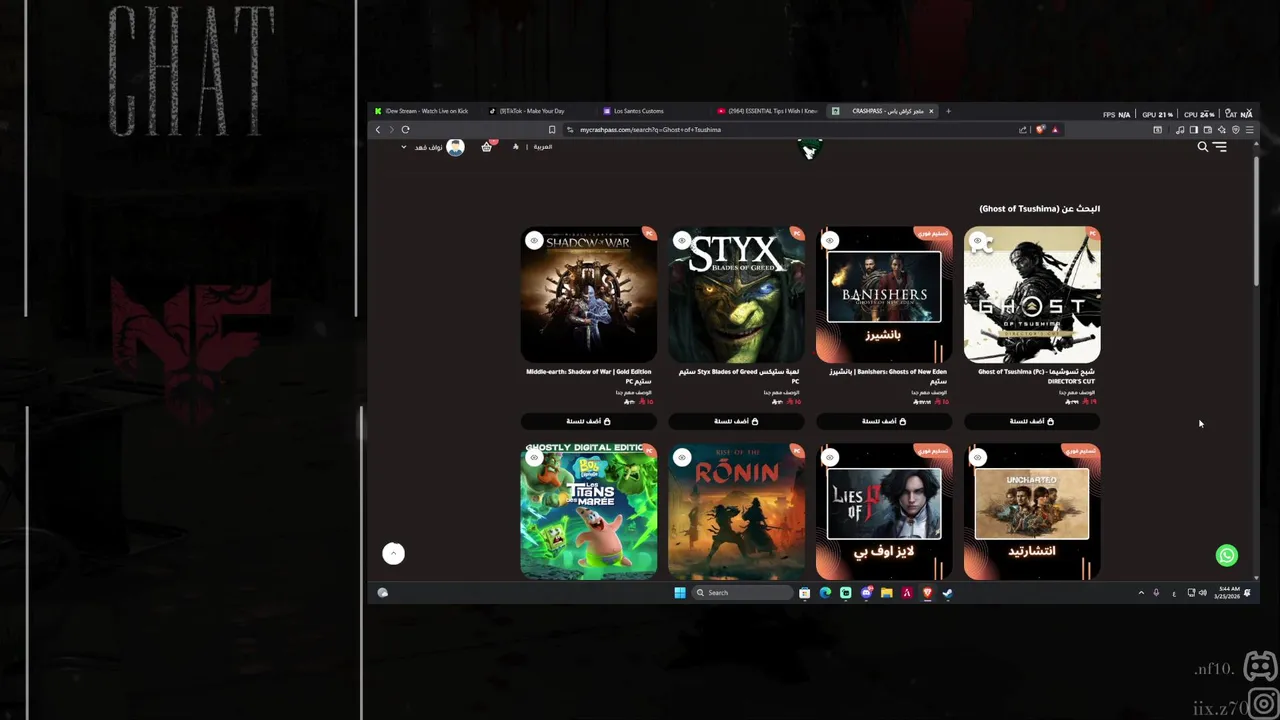Screen dimensions: 1280x720
Task: Click the share page icon in address bar
Action: tap(1023, 129)
